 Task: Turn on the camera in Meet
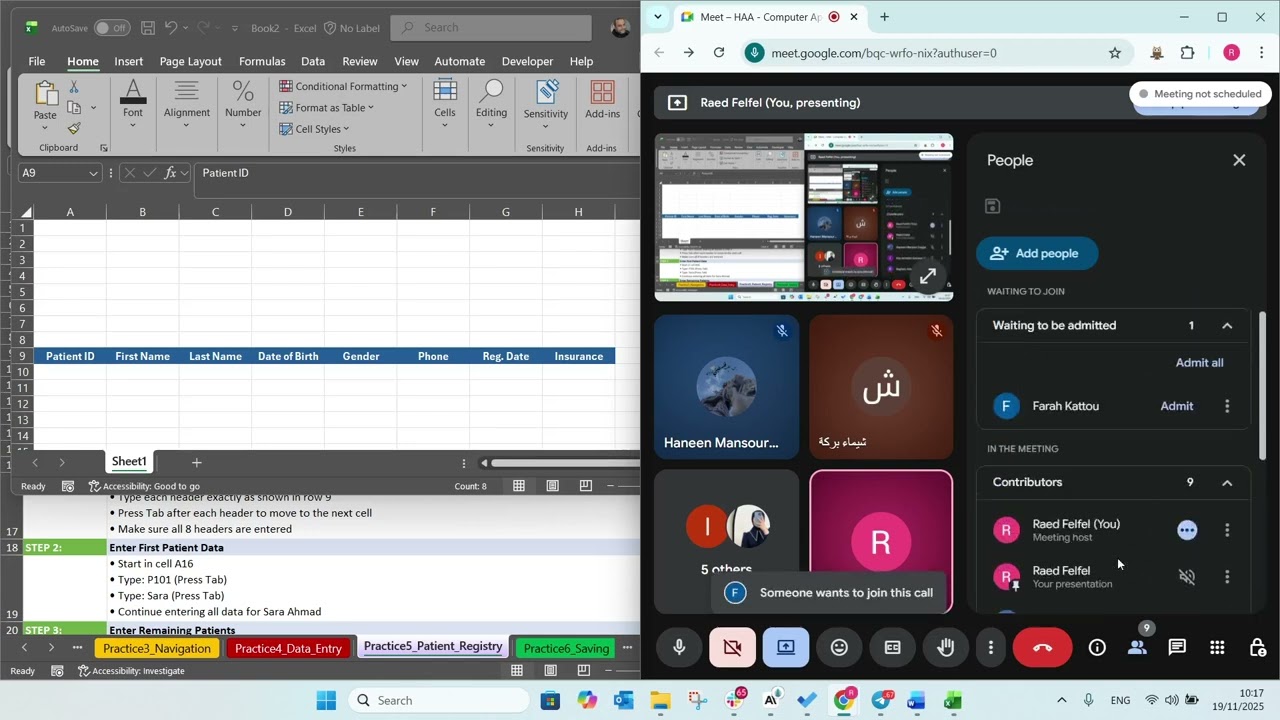point(732,647)
